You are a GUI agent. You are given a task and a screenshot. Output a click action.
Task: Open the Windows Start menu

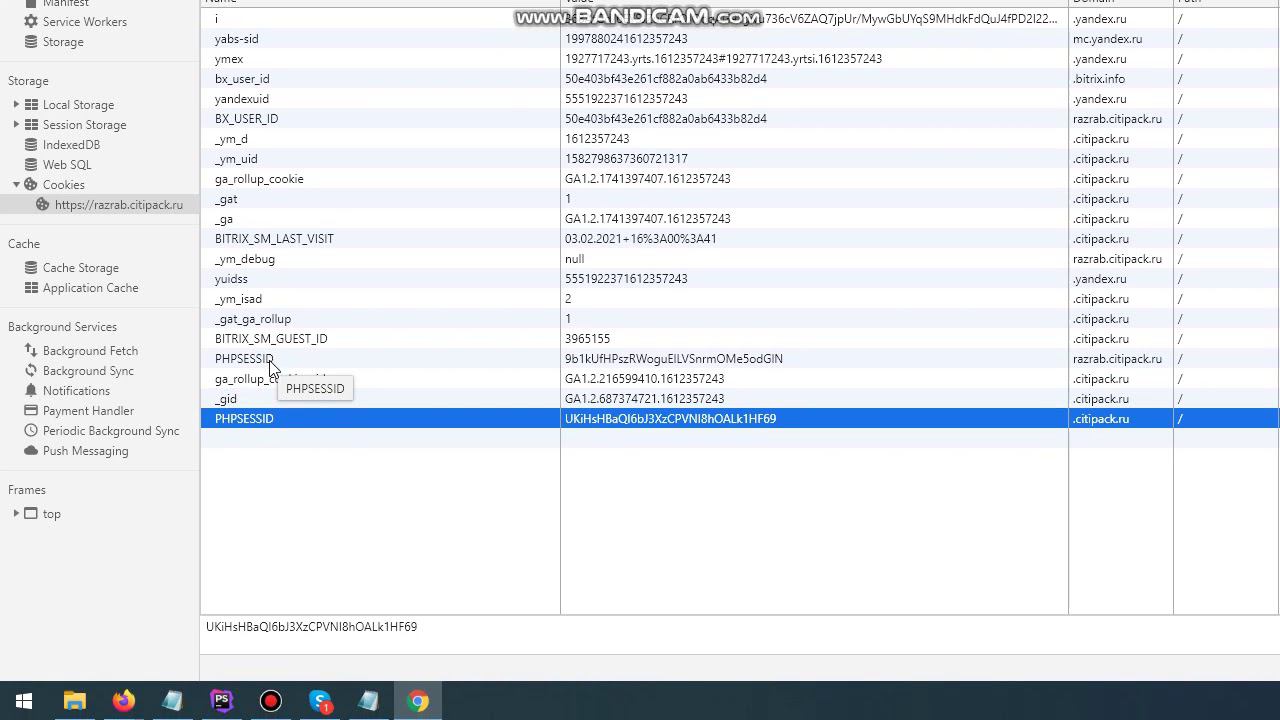coord(24,701)
